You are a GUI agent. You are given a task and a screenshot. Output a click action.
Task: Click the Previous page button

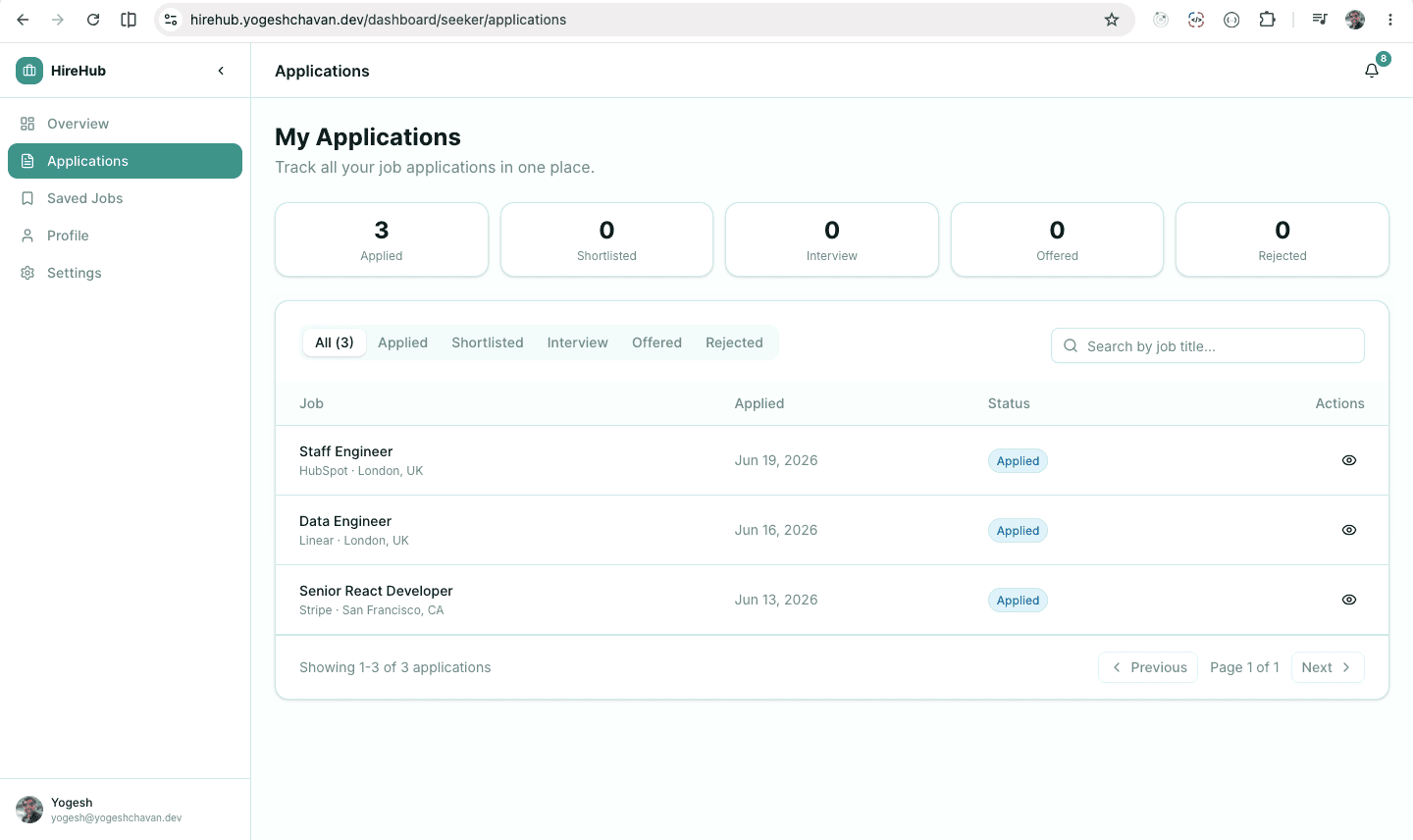[1148, 667]
